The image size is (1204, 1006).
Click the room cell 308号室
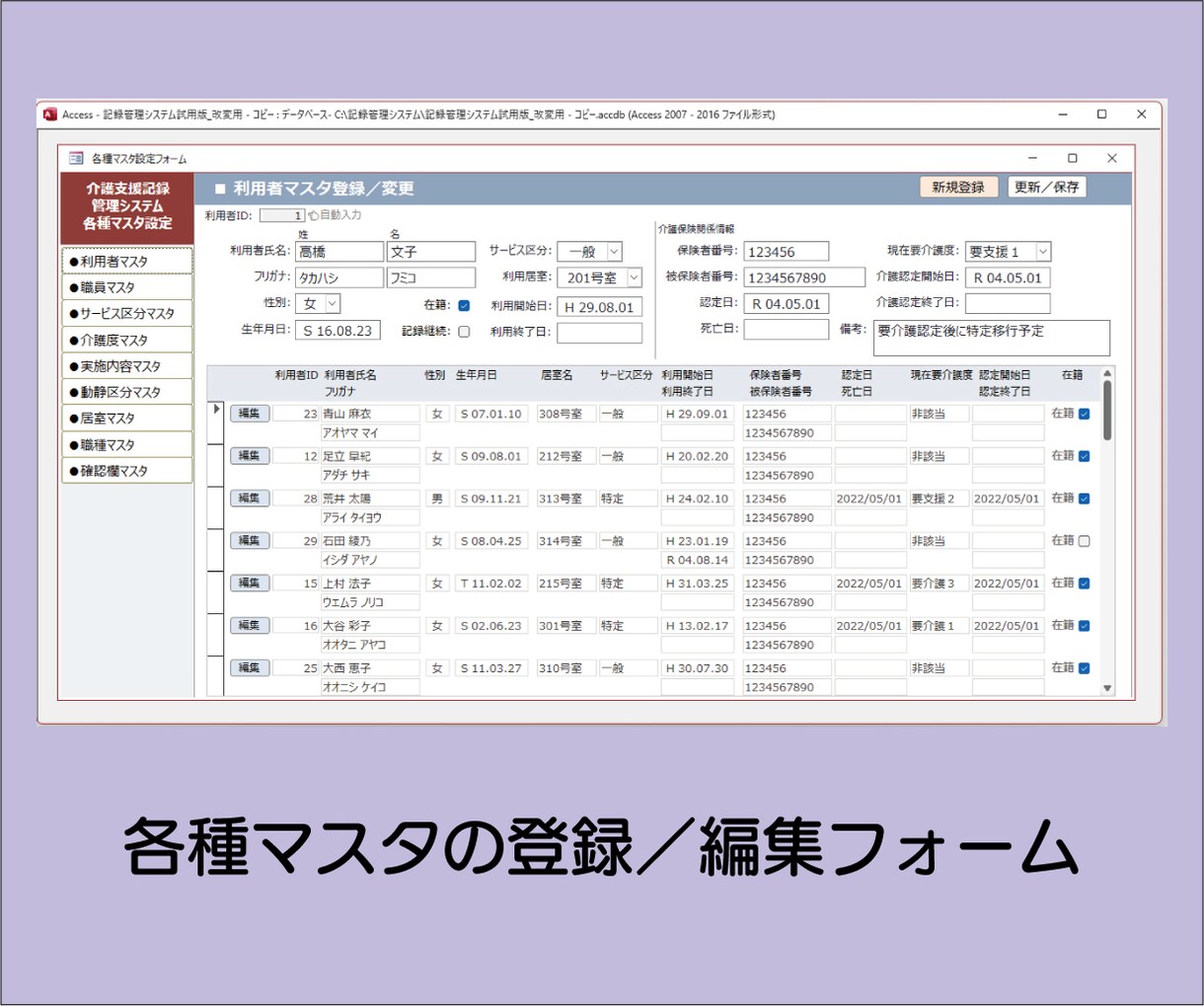[x=565, y=414]
